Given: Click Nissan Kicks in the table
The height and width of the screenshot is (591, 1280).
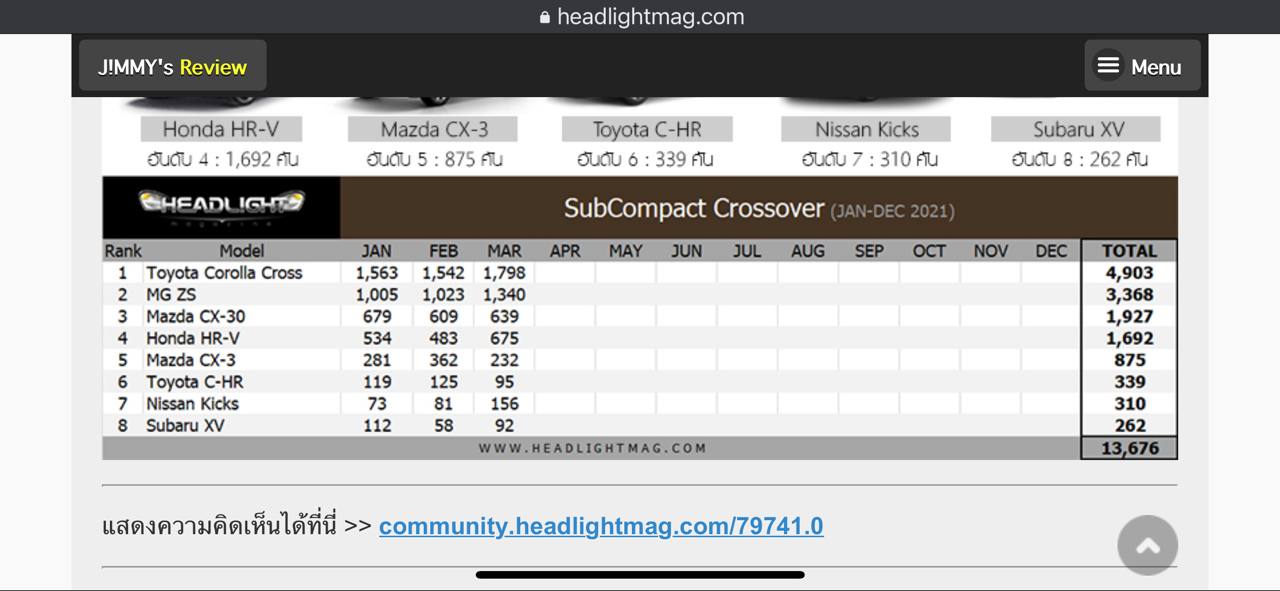Looking at the screenshot, I should tap(192, 404).
